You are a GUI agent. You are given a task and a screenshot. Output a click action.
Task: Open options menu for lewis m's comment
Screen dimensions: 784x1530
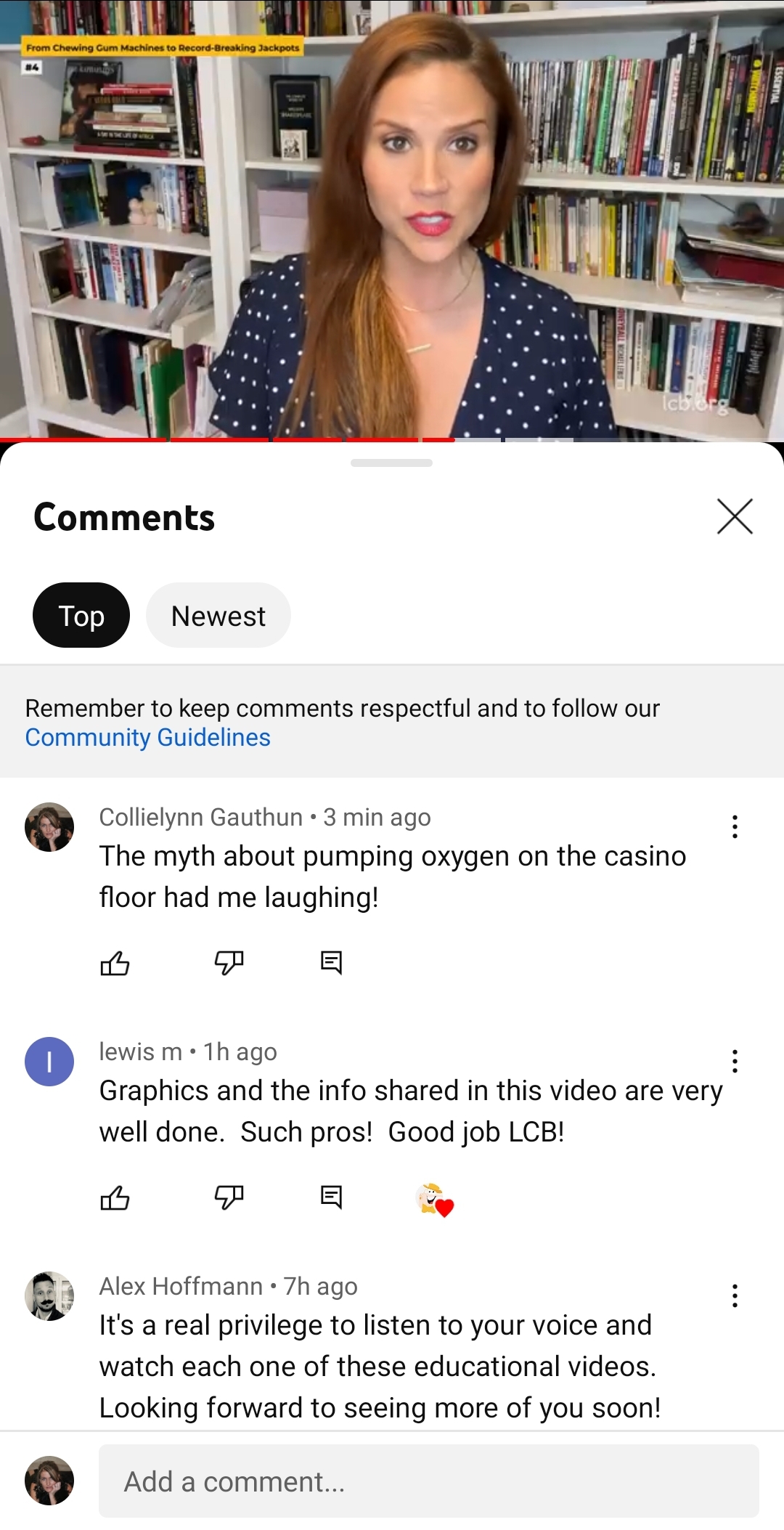[x=735, y=1061]
